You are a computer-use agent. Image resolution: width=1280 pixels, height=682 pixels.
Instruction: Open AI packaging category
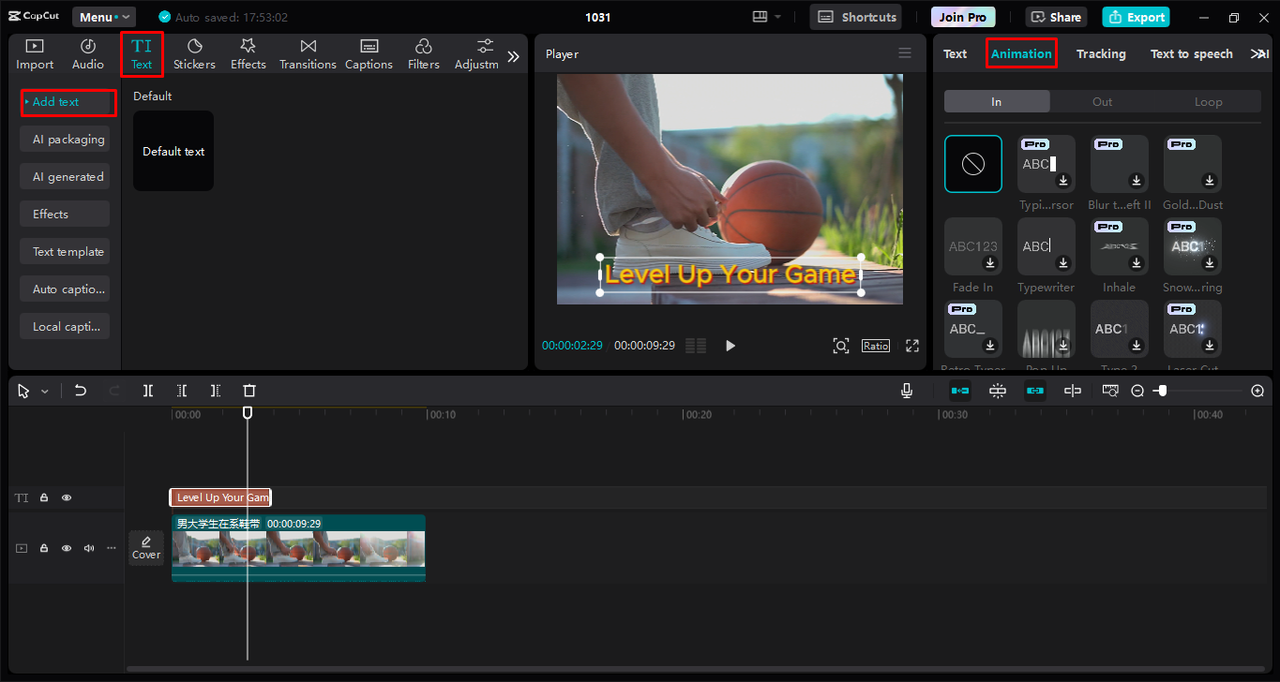(65, 139)
